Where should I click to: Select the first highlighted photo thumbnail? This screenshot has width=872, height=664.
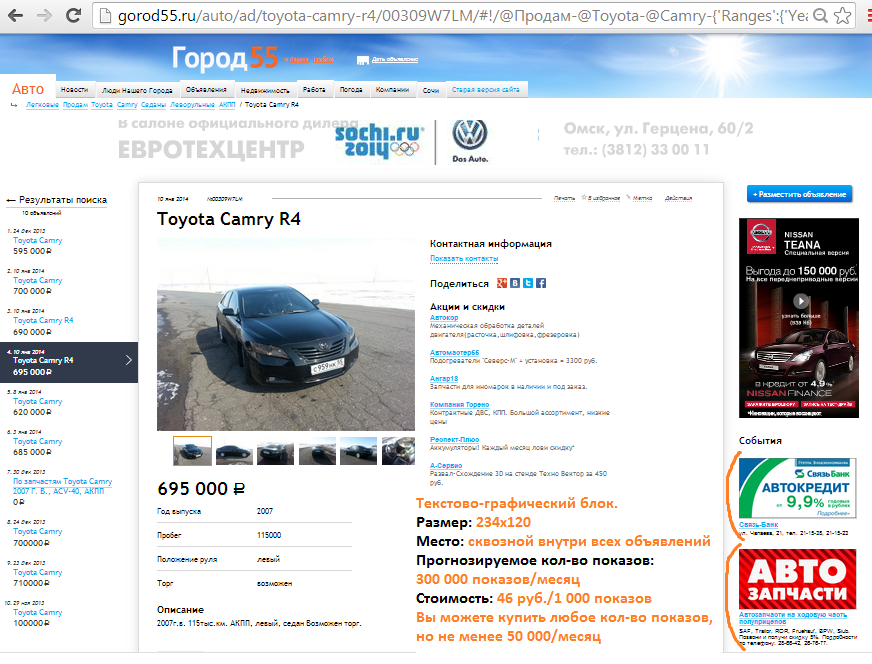[x=192, y=450]
